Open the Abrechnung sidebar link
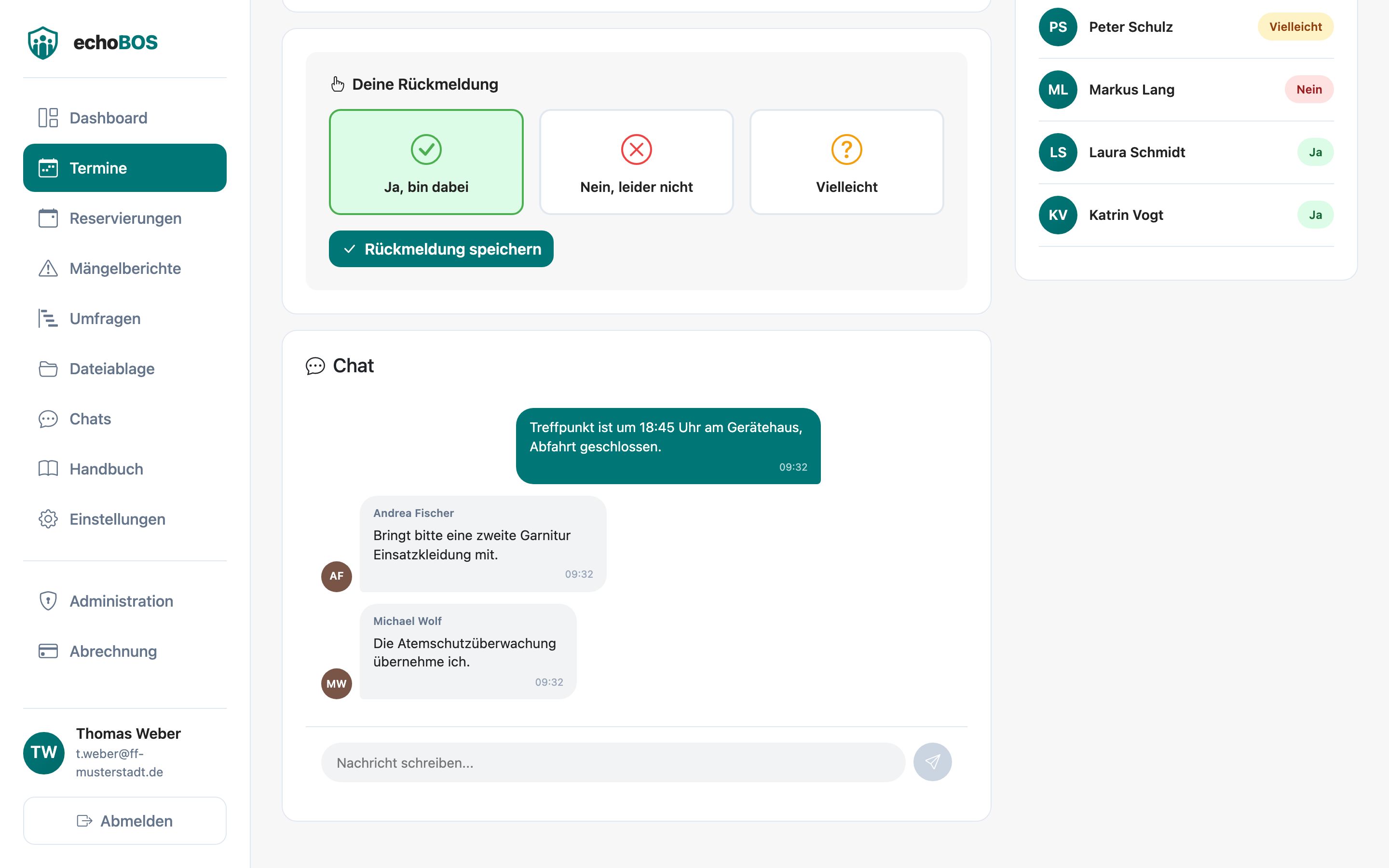This screenshot has width=1389, height=868. 124,651
